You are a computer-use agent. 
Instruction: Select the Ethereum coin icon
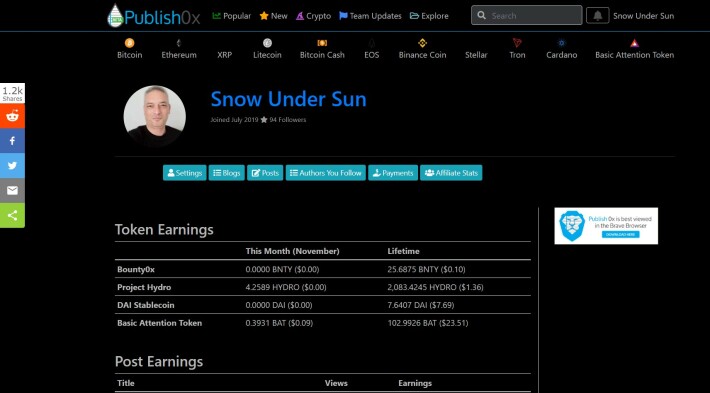[x=179, y=43]
